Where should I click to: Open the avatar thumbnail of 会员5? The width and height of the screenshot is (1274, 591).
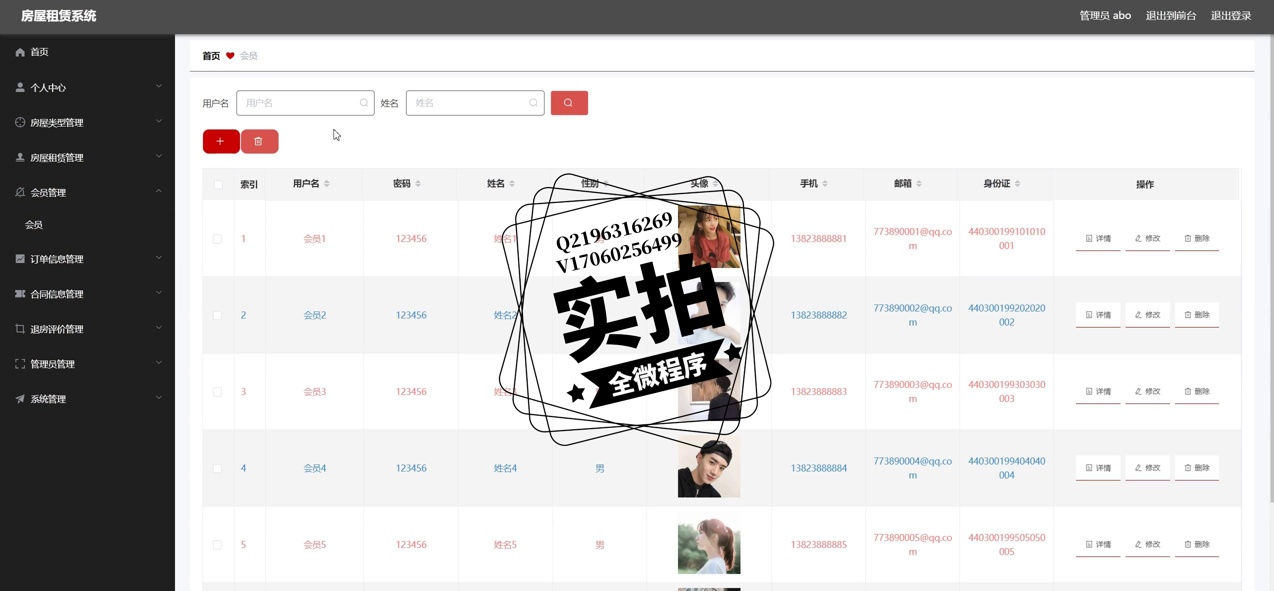click(x=708, y=545)
